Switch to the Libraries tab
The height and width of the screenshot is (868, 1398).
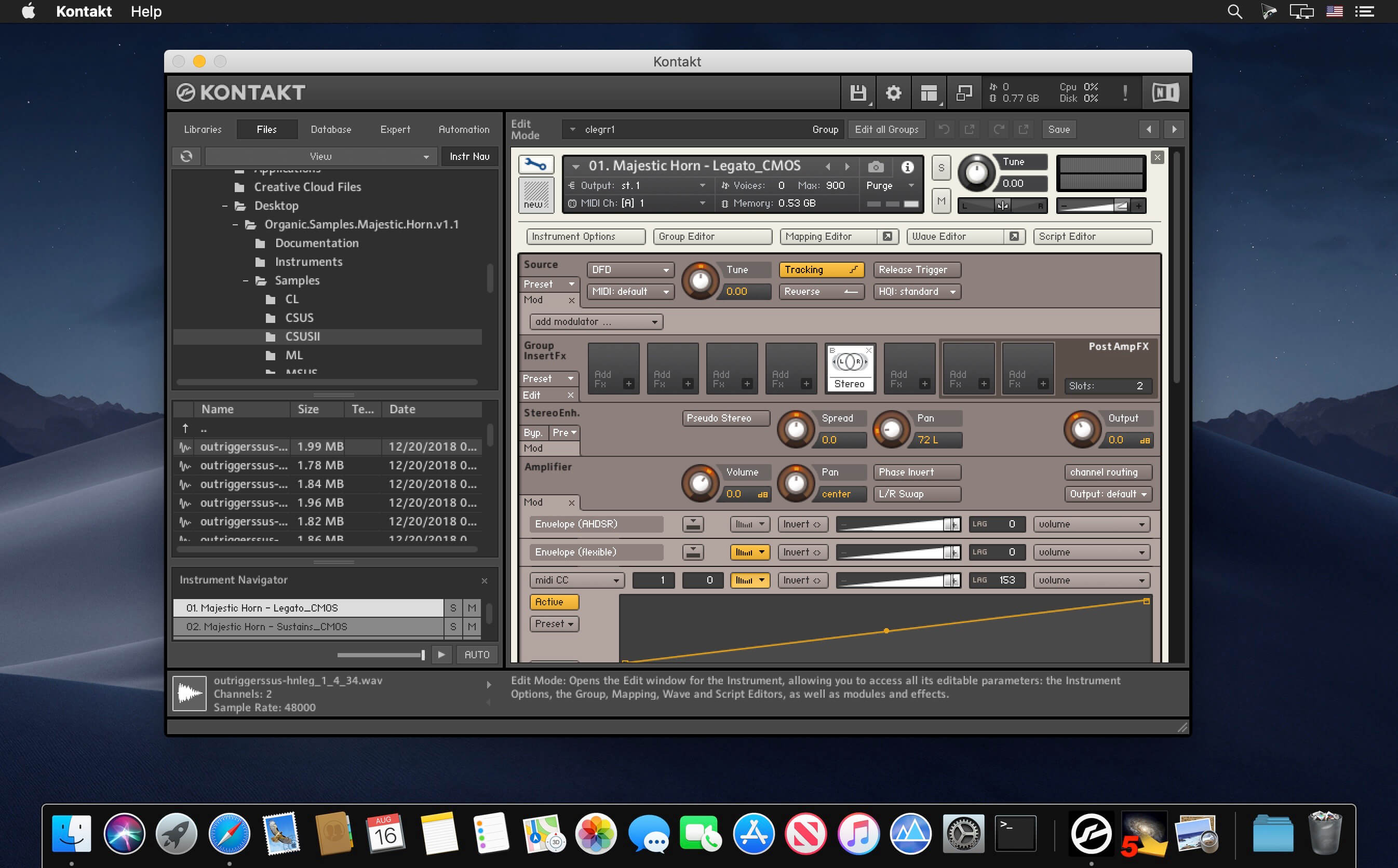tap(203, 129)
